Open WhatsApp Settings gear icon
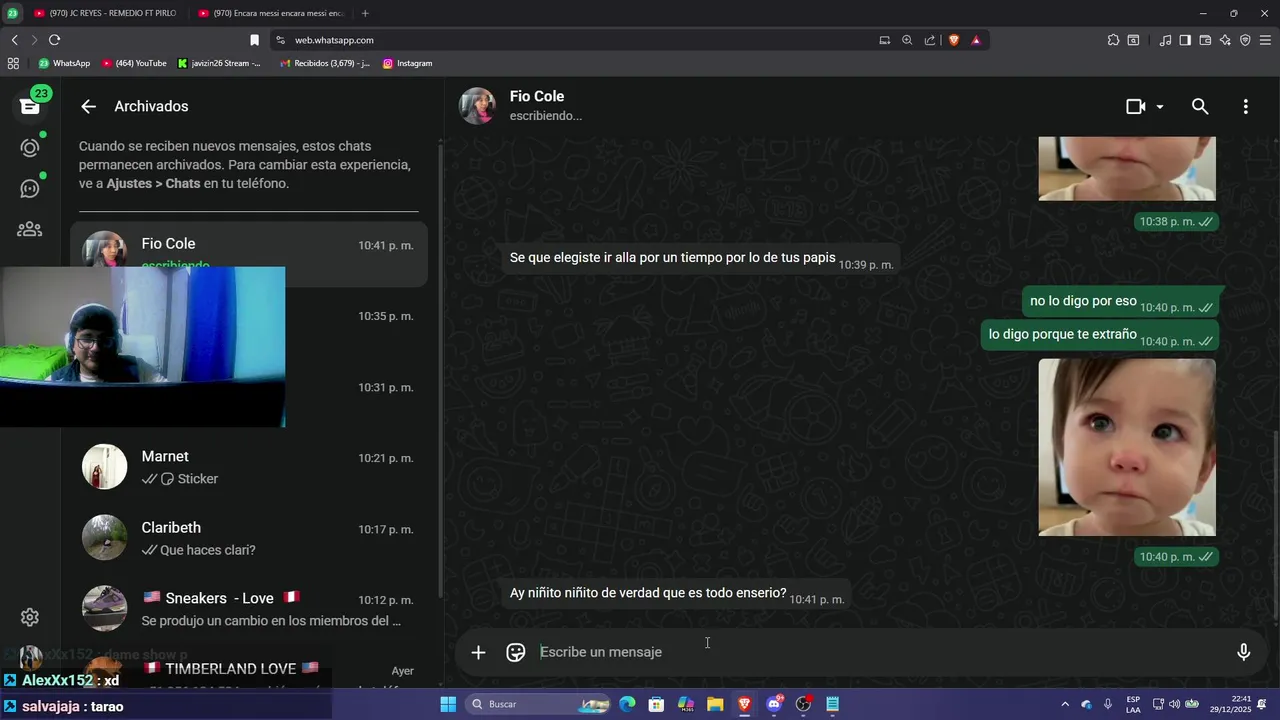 [30, 617]
